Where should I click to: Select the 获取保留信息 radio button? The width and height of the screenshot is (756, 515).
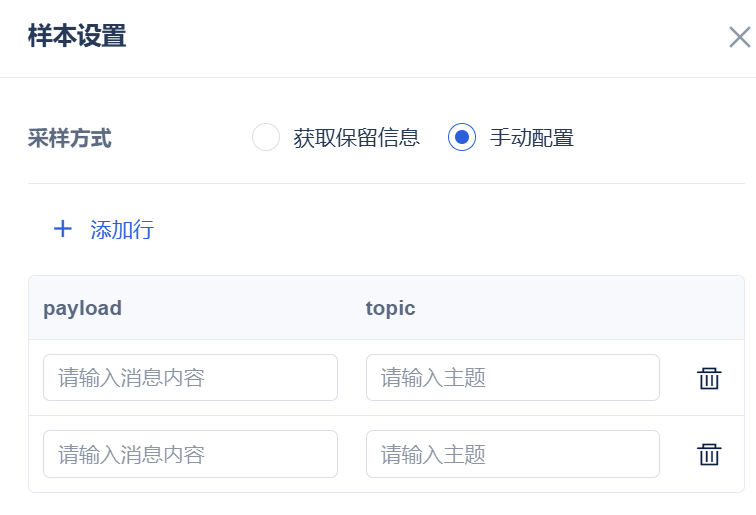(266, 137)
